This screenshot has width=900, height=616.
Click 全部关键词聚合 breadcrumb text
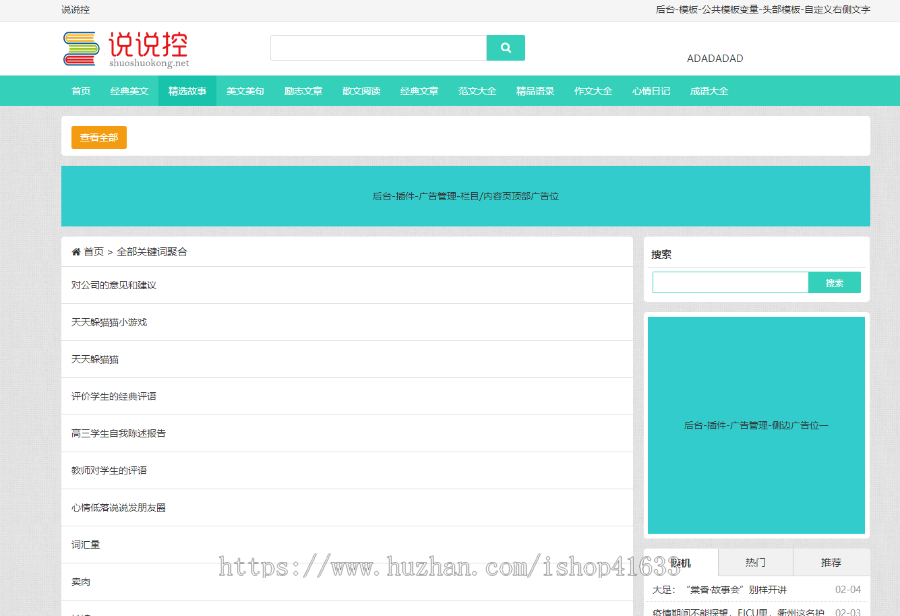pos(152,251)
